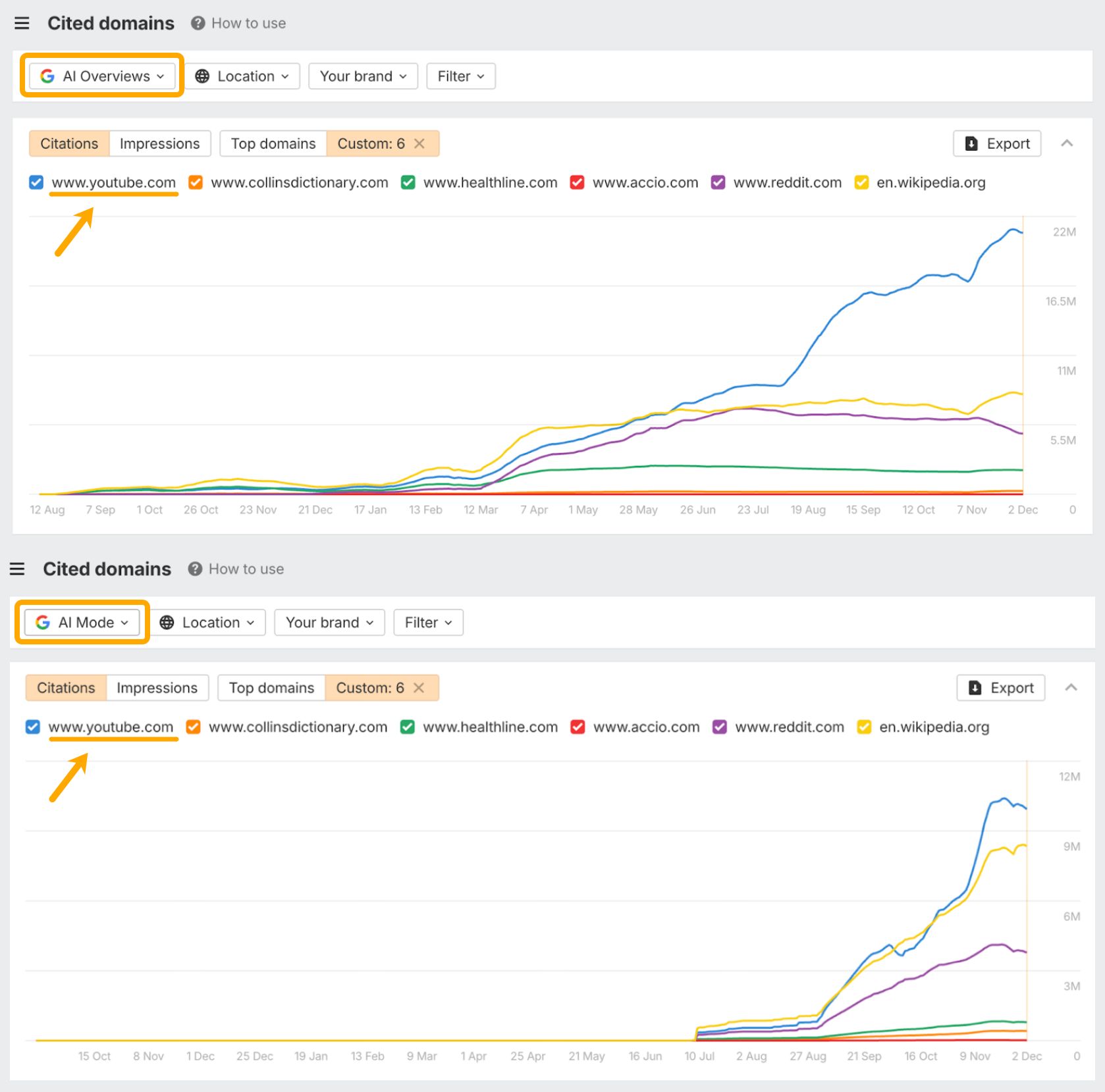1105x1092 pixels.
Task: Remove the Custom: 6 filter with its X
Action: coord(419,143)
